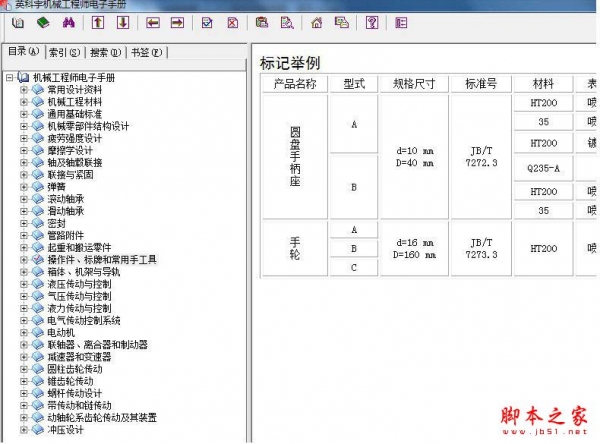Expand the 常用设计资料 node

tap(24, 90)
